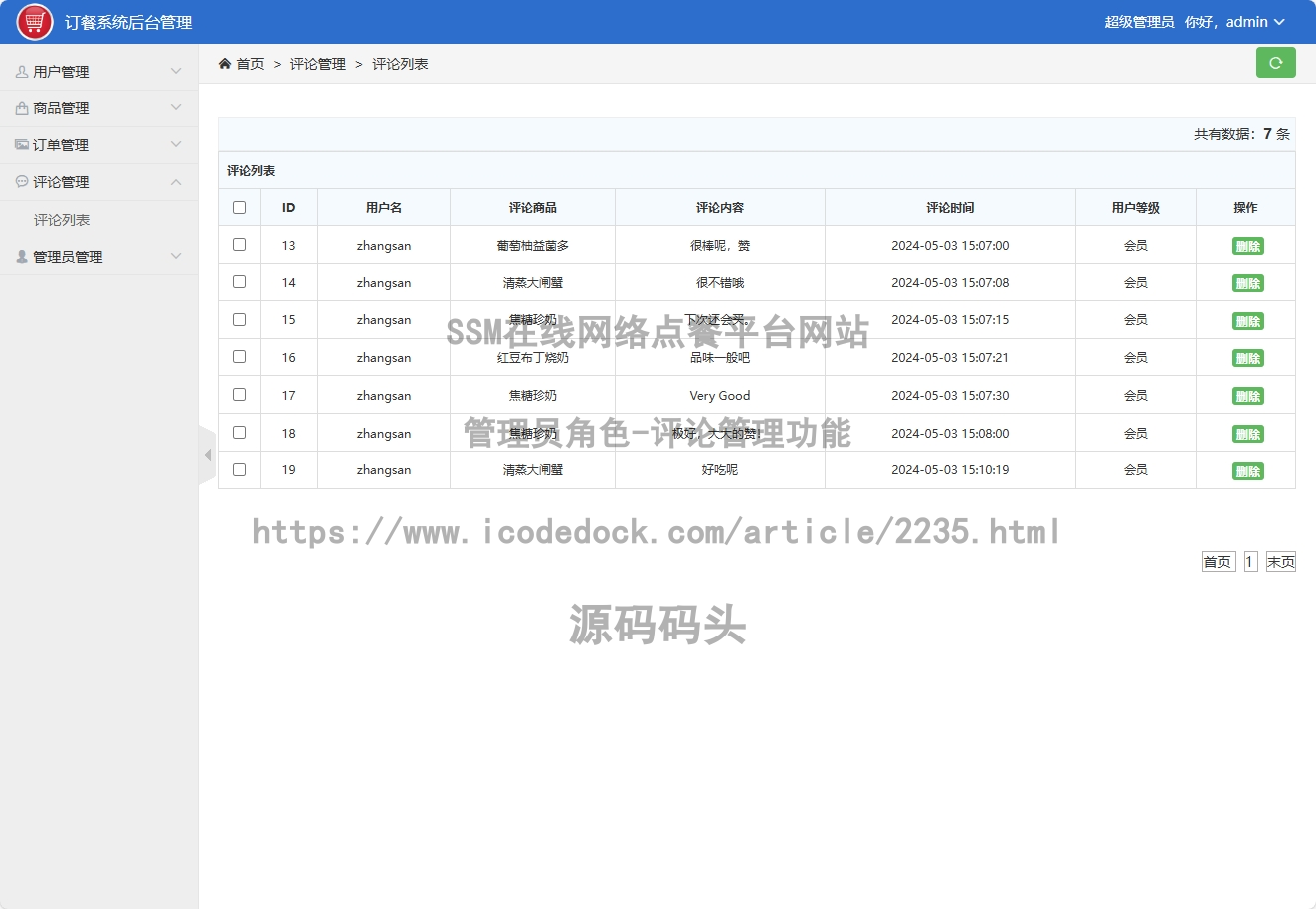The image size is (1316, 909).
Task: Expand the 商品管理 chevron
Action: click(x=176, y=108)
